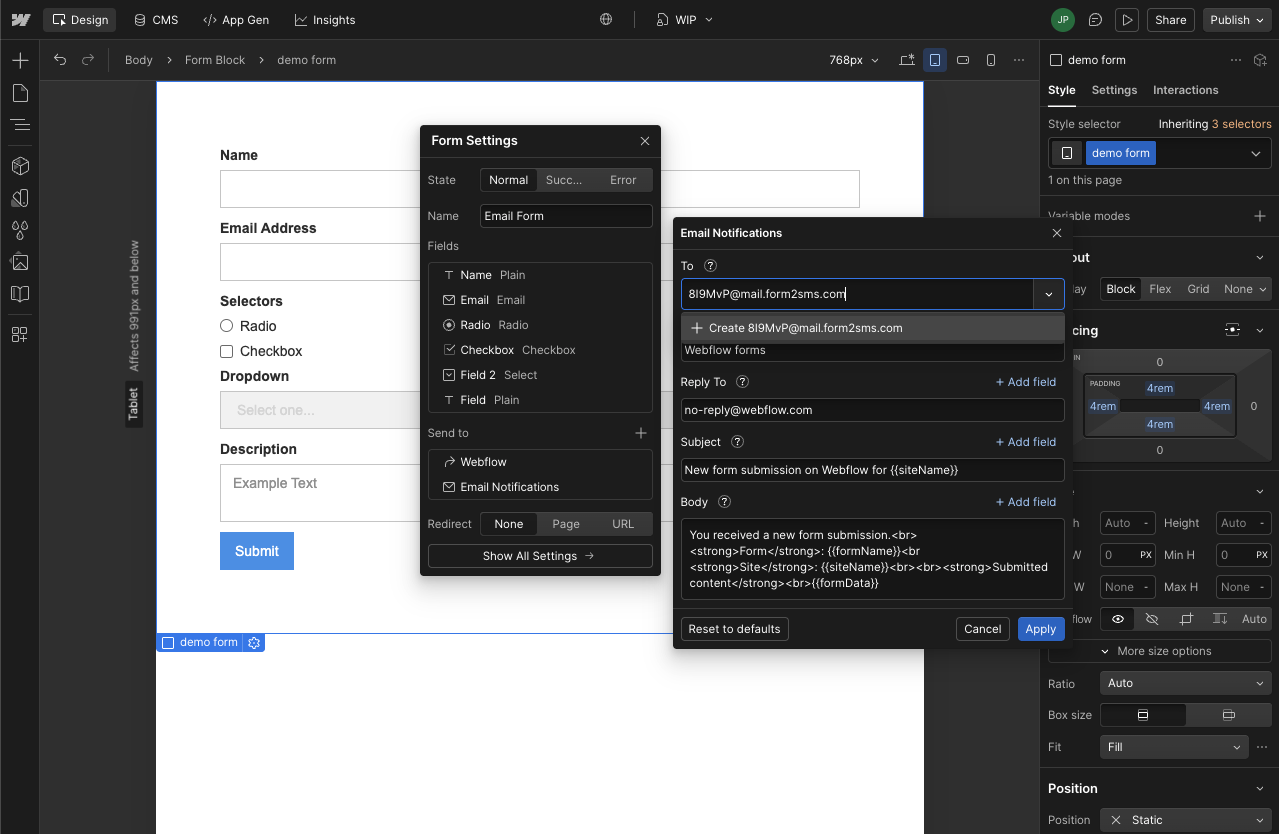Check the Checkbox selector on the canvas
Screen dimensions: 1279x834
tap(226, 351)
